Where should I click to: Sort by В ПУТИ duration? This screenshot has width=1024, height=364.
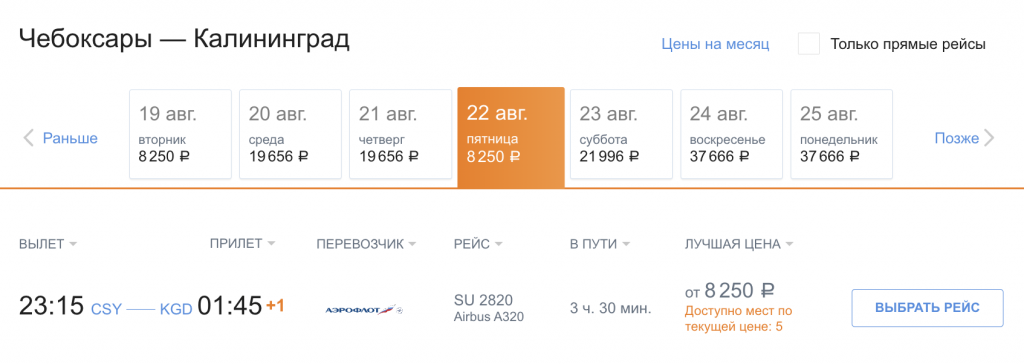tap(626, 244)
